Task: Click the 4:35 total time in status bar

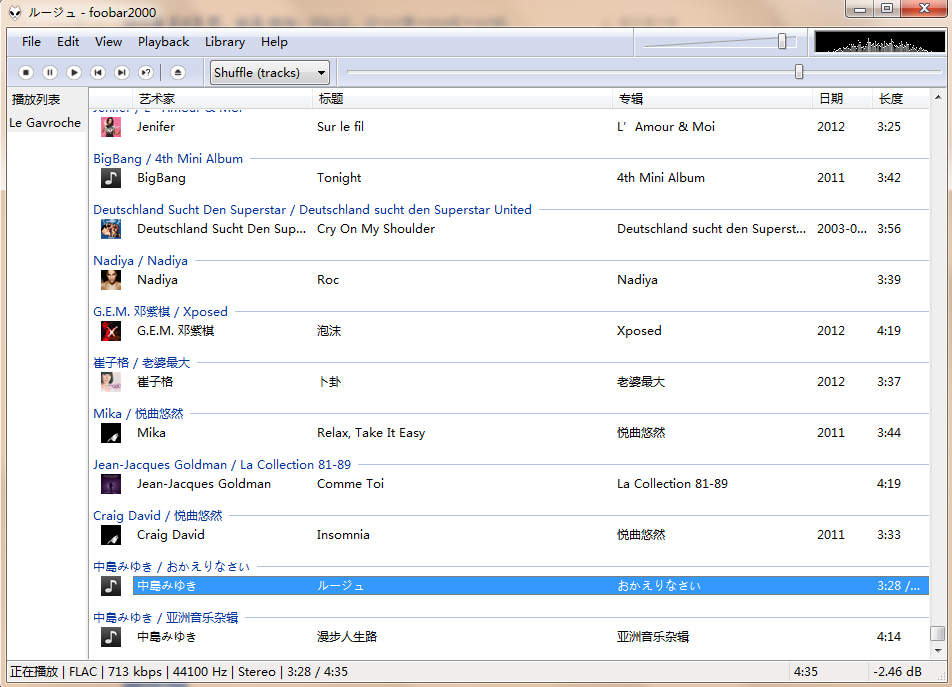Action: [806, 672]
